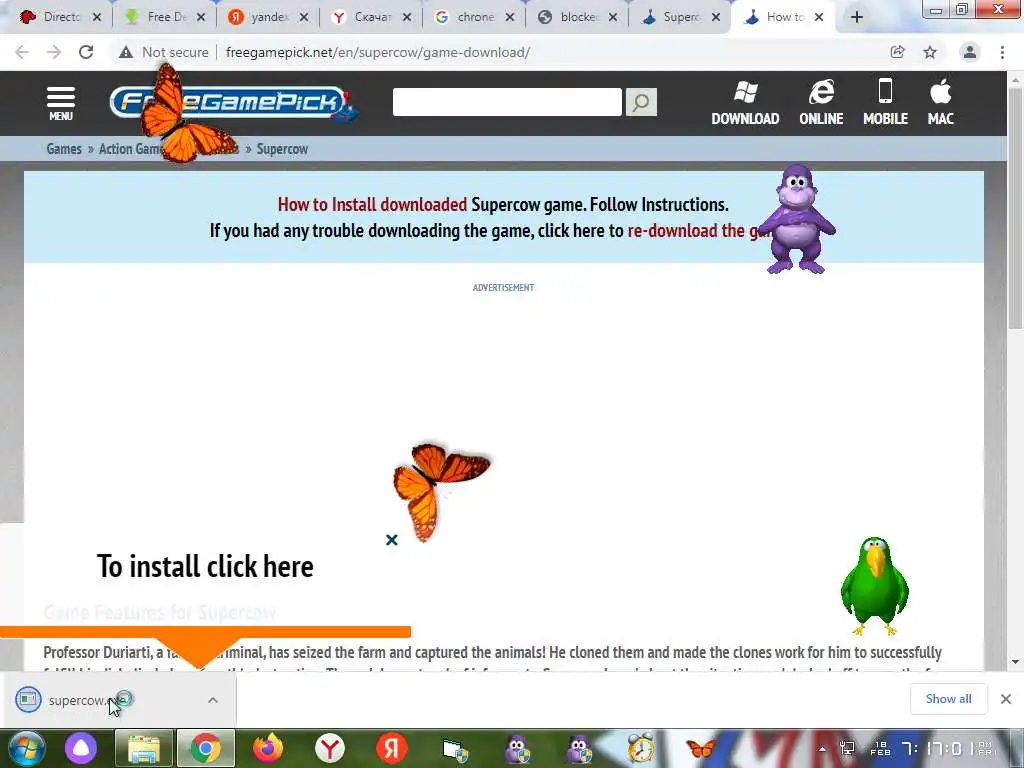Click the address bar URL
This screenshot has height=768, width=1024.
pos(377,52)
